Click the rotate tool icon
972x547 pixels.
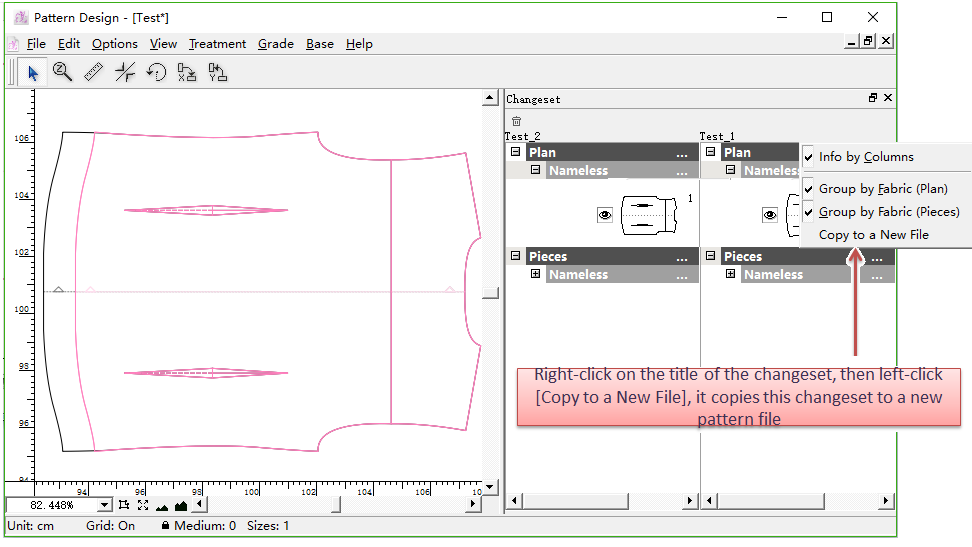point(156,72)
